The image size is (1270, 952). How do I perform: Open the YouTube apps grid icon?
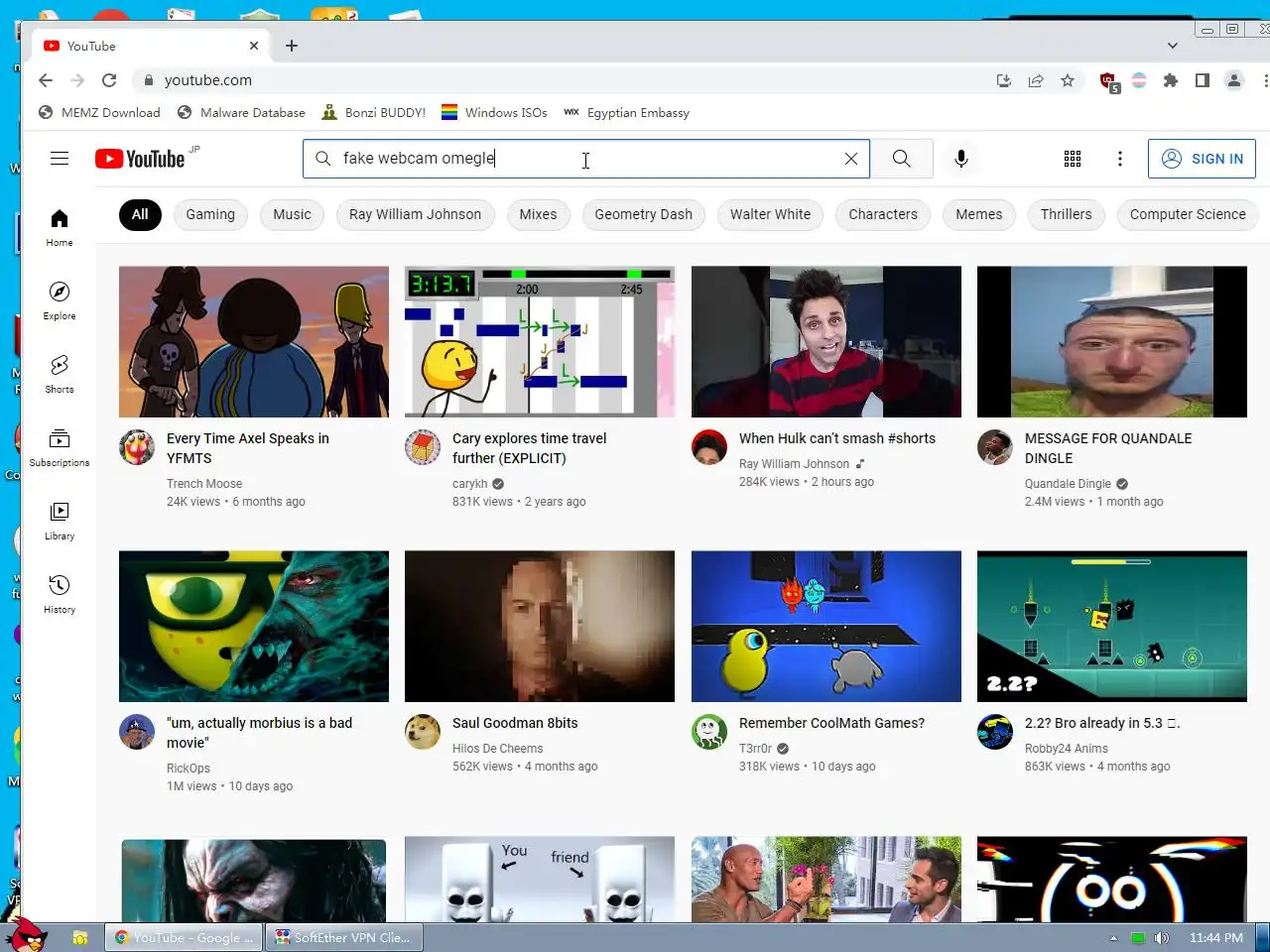[x=1073, y=159]
